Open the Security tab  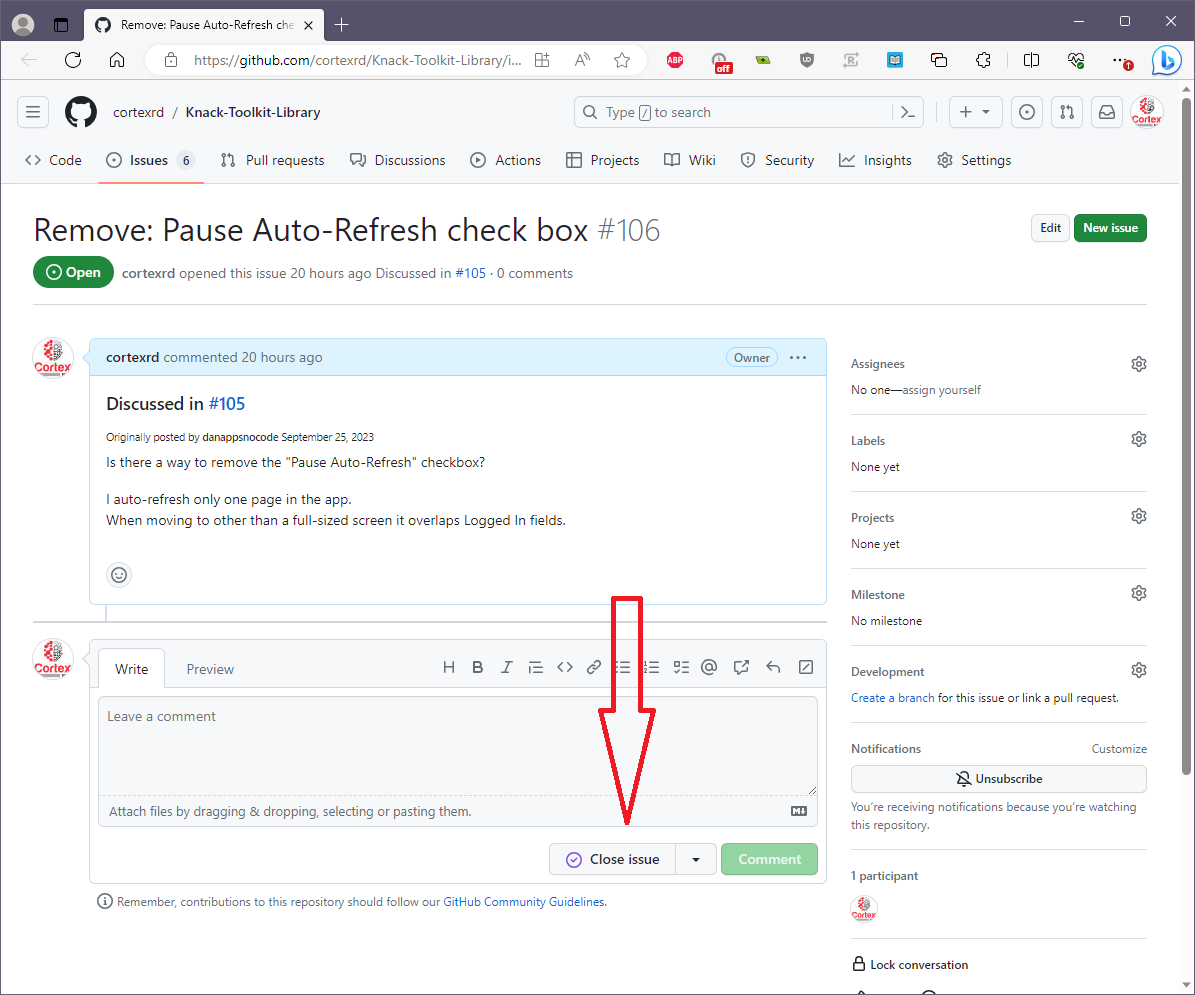tap(777, 160)
